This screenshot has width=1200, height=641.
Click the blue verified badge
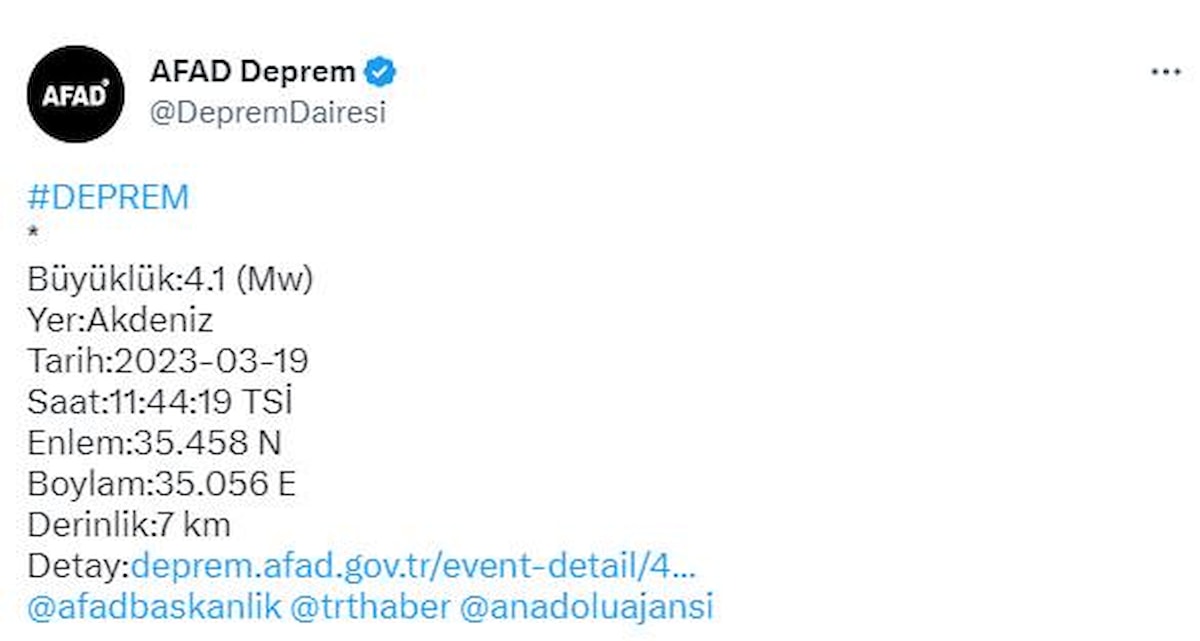click(380, 72)
